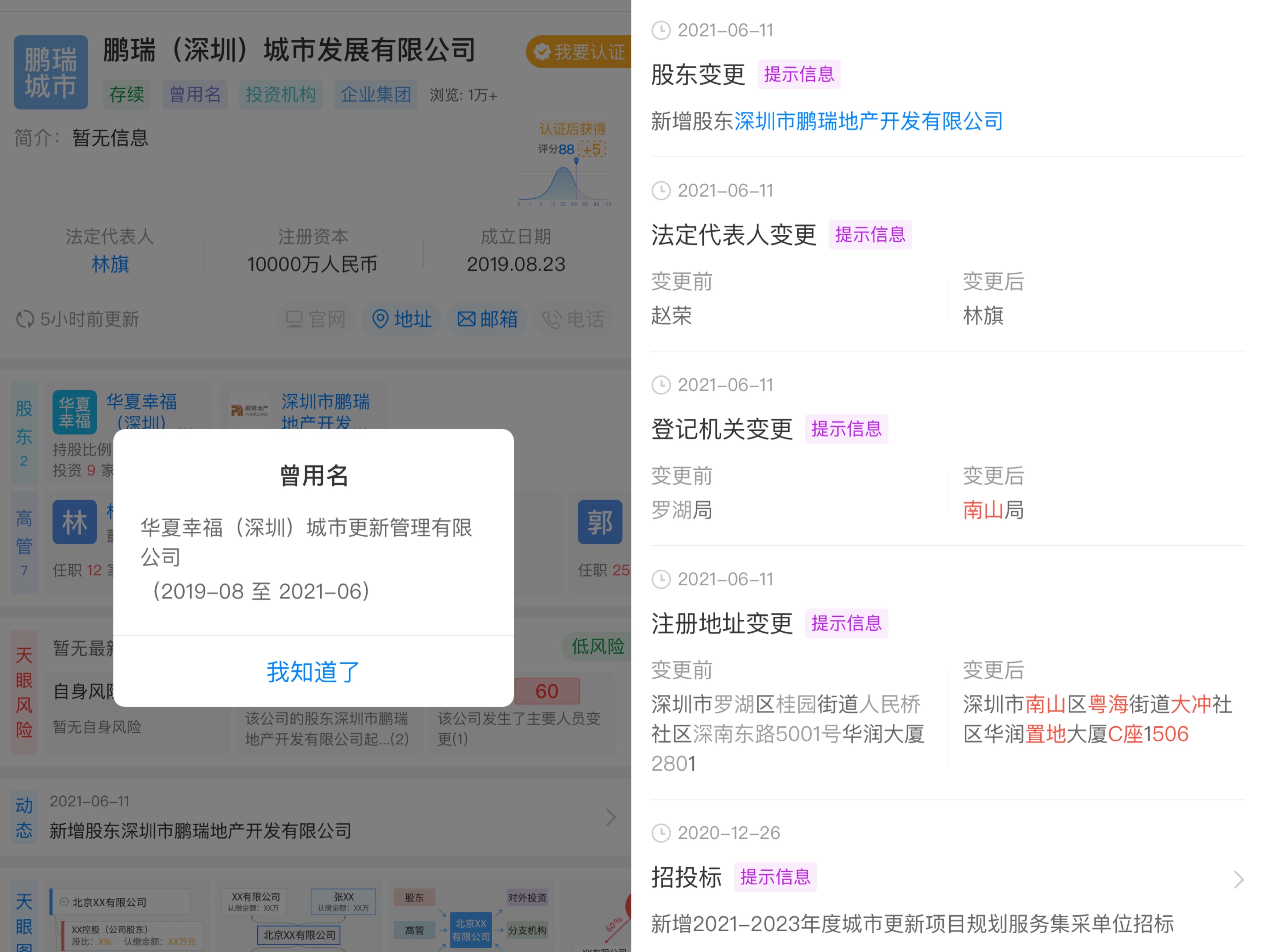
Task: Select the 投资机构 tag
Action: tap(281, 94)
